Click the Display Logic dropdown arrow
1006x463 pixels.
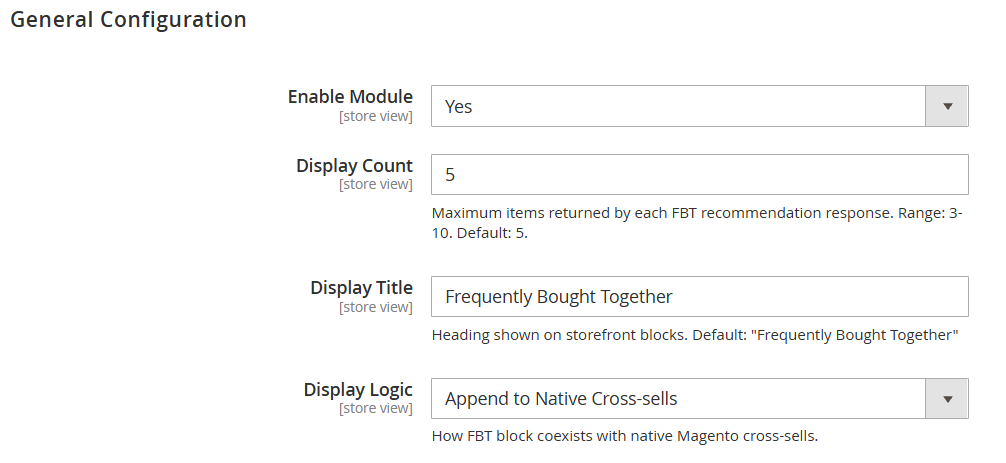pos(947,399)
